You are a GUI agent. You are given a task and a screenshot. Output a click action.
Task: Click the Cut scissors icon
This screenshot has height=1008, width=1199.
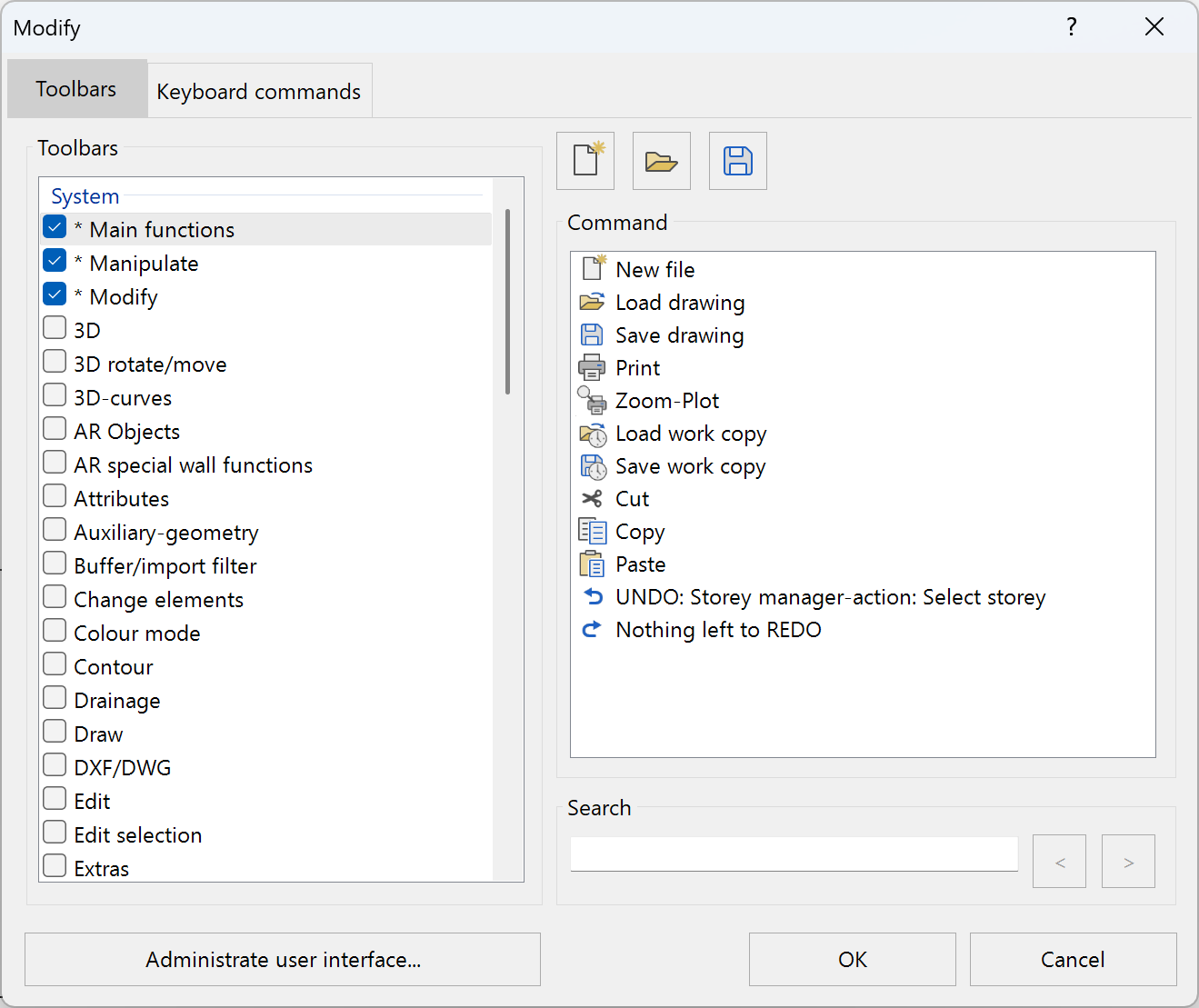593,498
